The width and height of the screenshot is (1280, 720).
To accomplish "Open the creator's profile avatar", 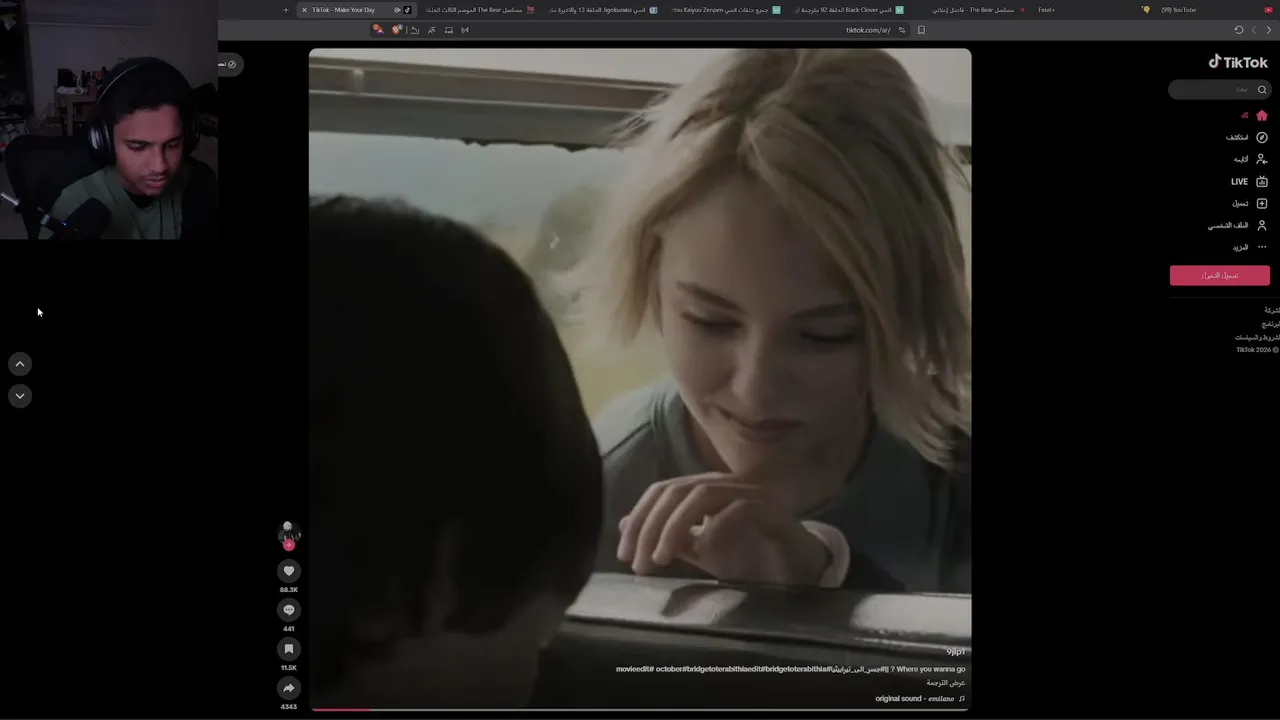I will 289,532.
